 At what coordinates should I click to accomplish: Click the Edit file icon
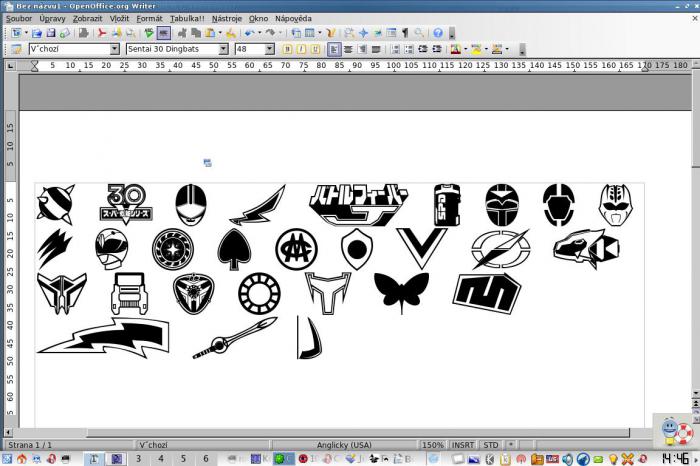tap(83, 33)
